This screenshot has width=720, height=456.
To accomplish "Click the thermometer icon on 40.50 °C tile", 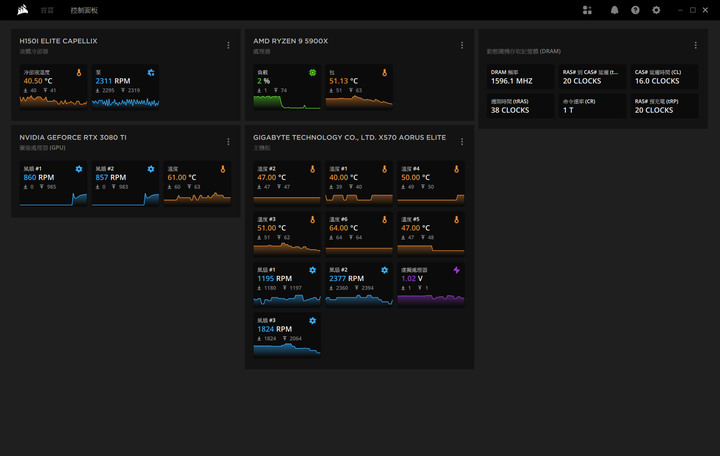I will [x=79, y=73].
